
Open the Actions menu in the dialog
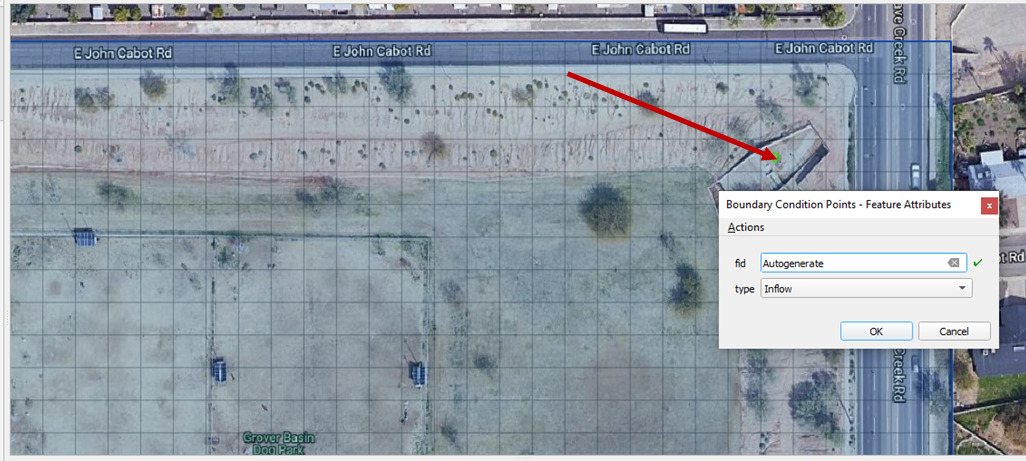click(x=746, y=227)
